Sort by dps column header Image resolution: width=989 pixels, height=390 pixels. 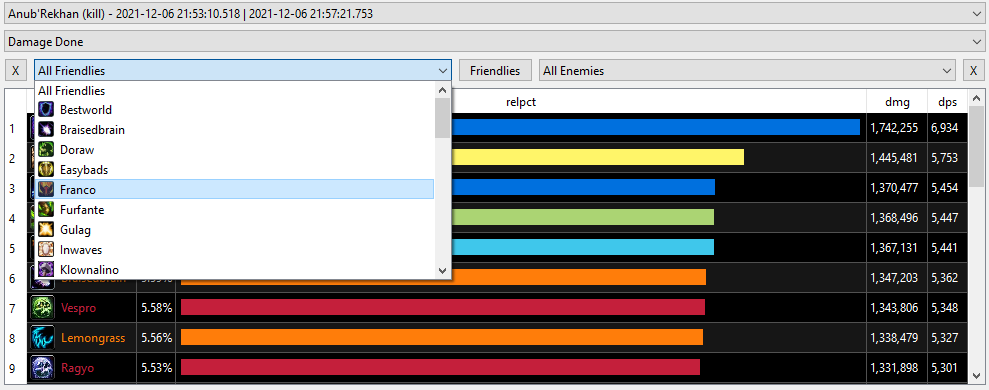(x=947, y=102)
